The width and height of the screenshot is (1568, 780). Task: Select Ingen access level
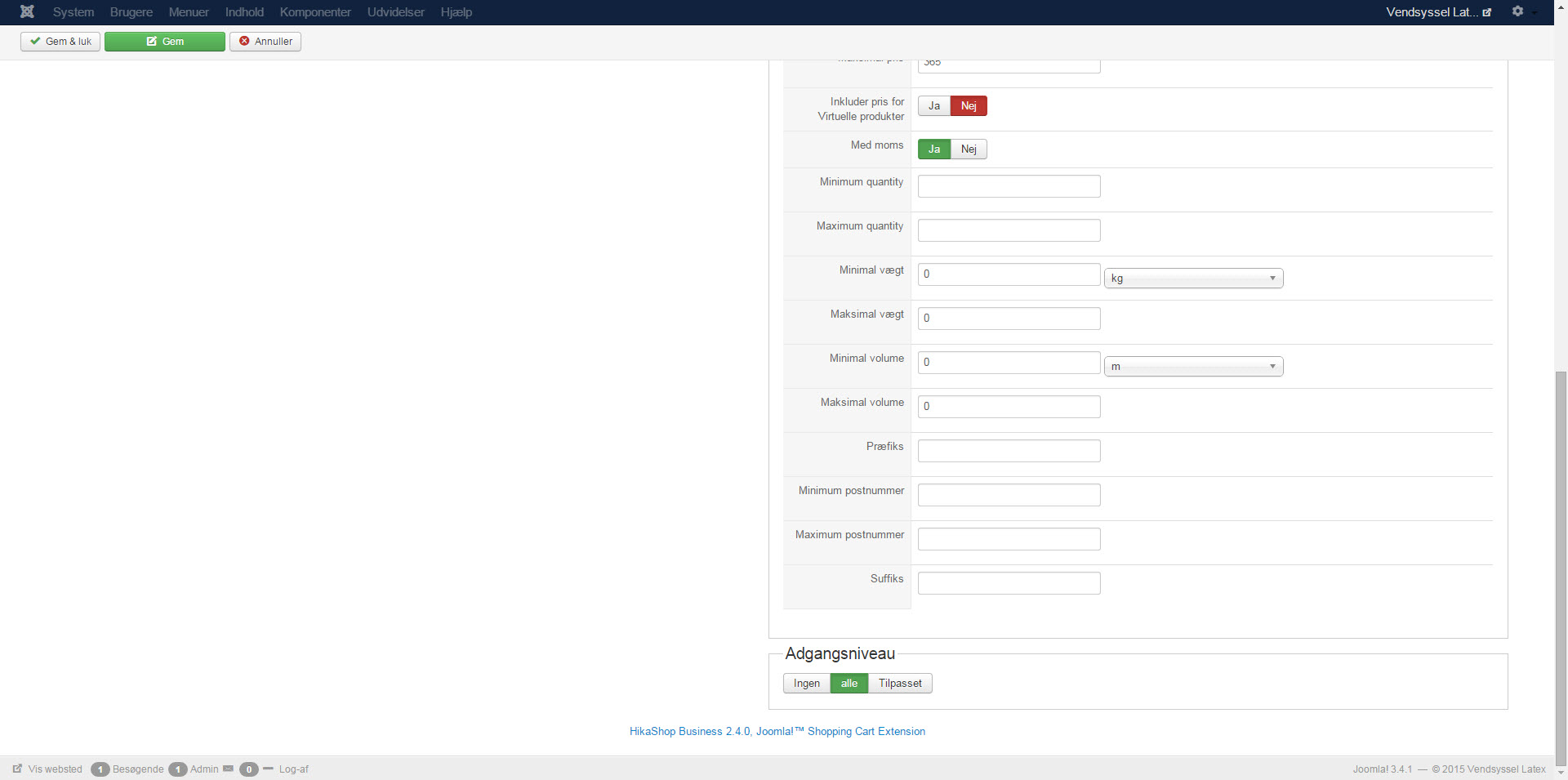tap(807, 684)
